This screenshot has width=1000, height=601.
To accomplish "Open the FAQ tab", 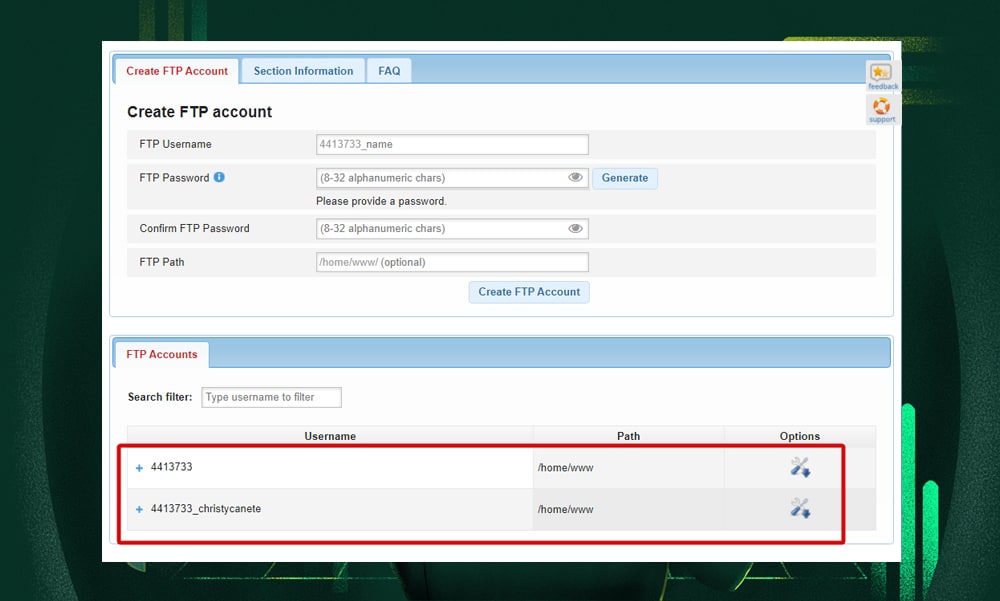I will click(x=389, y=70).
